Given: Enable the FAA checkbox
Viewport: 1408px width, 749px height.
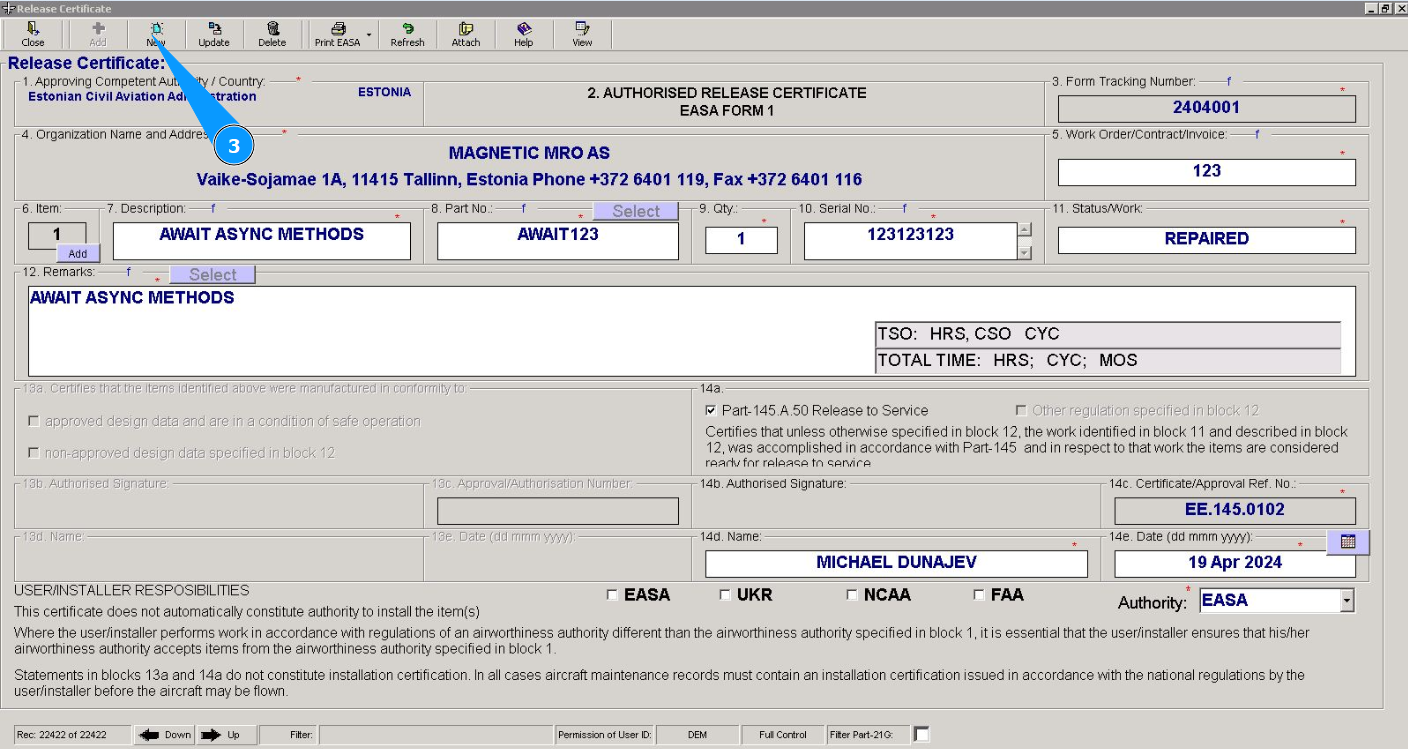Looking at the screenshot, I should pyautogui.click(x=979, y=595).
